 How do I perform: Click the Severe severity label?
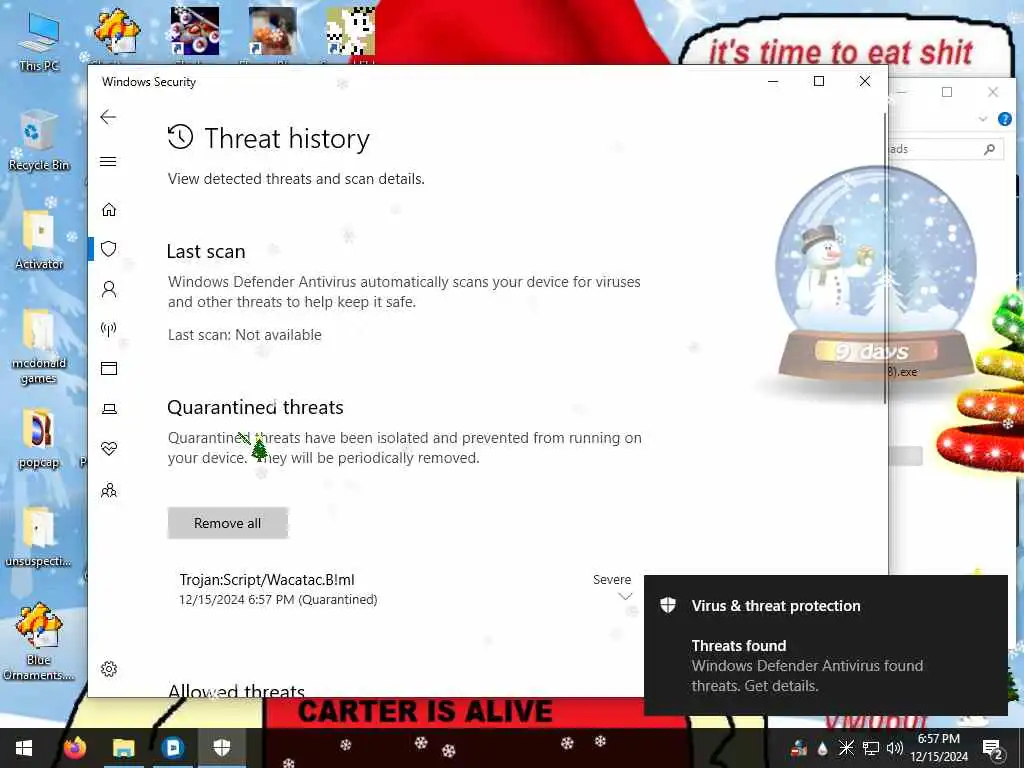coord(611,579)
